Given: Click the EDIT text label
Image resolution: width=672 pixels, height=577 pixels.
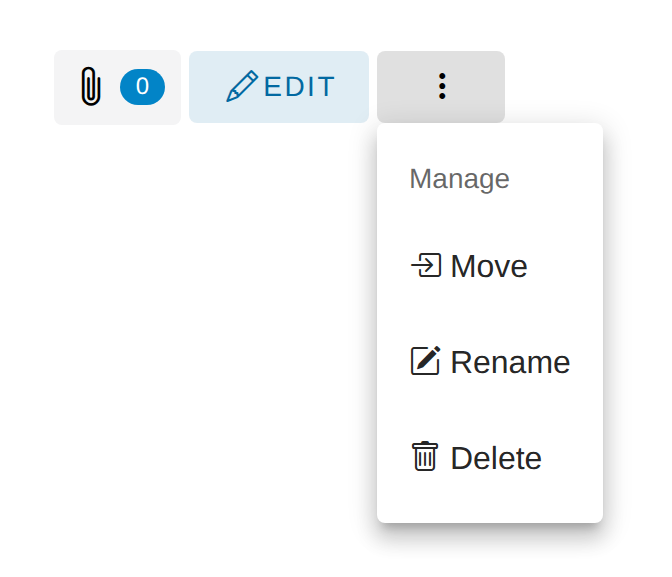Looking at the screenshot, I should click(x=299, y=87).
